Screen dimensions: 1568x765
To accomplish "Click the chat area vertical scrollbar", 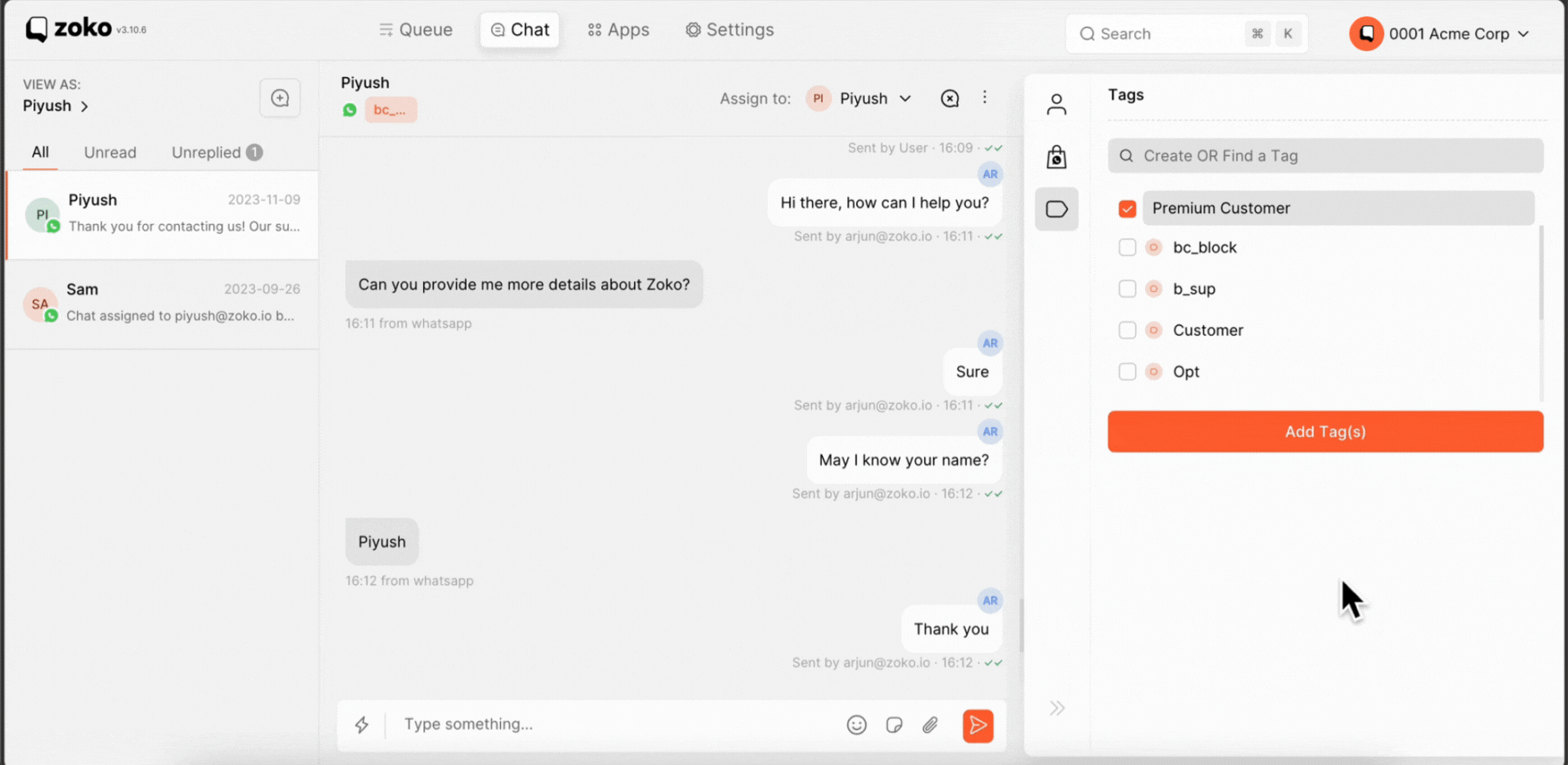I will pyautogui.click(x=1021, y=625).
